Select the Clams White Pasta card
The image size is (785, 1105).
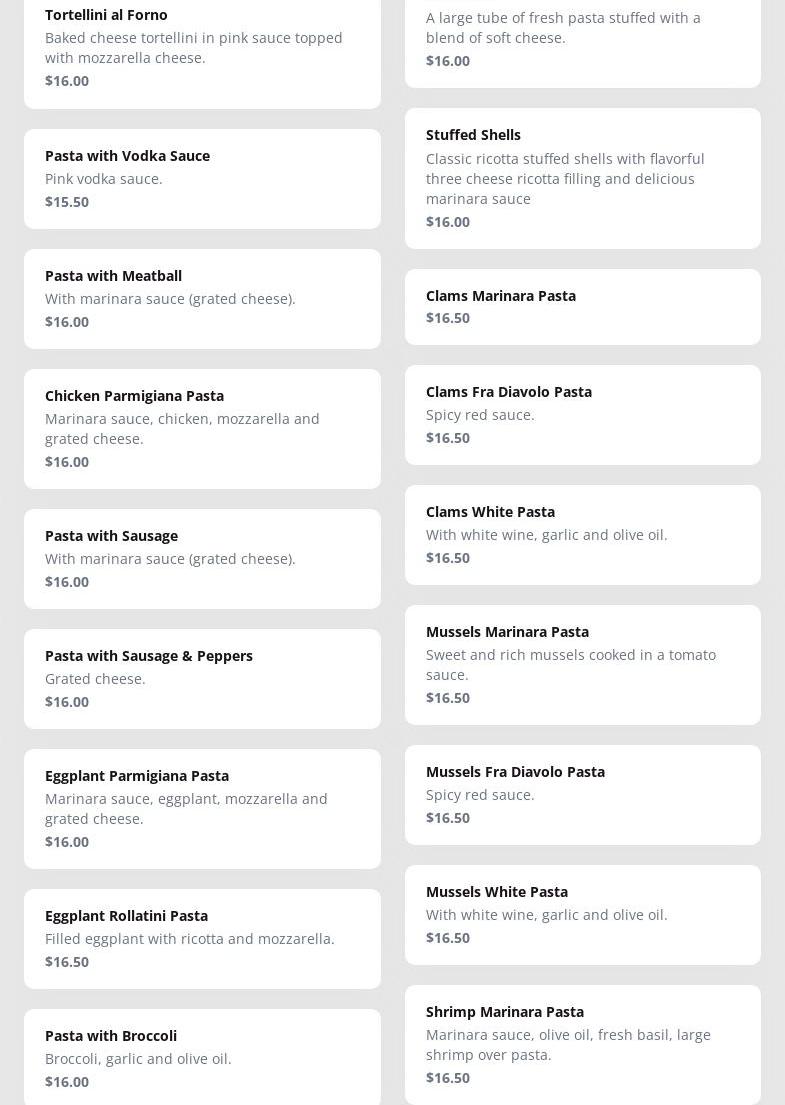tap(582, 534)
